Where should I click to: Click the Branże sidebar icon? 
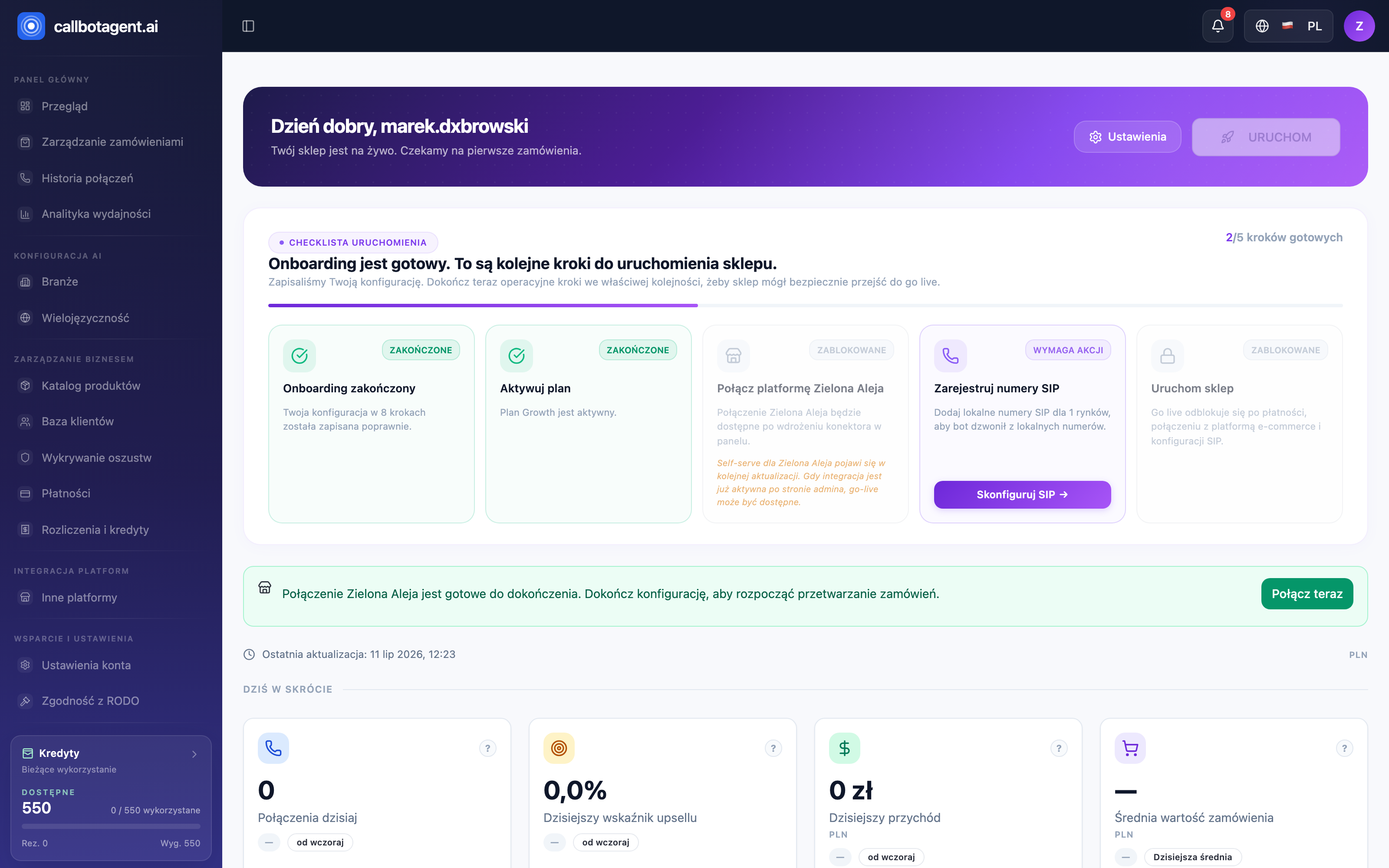25,282
